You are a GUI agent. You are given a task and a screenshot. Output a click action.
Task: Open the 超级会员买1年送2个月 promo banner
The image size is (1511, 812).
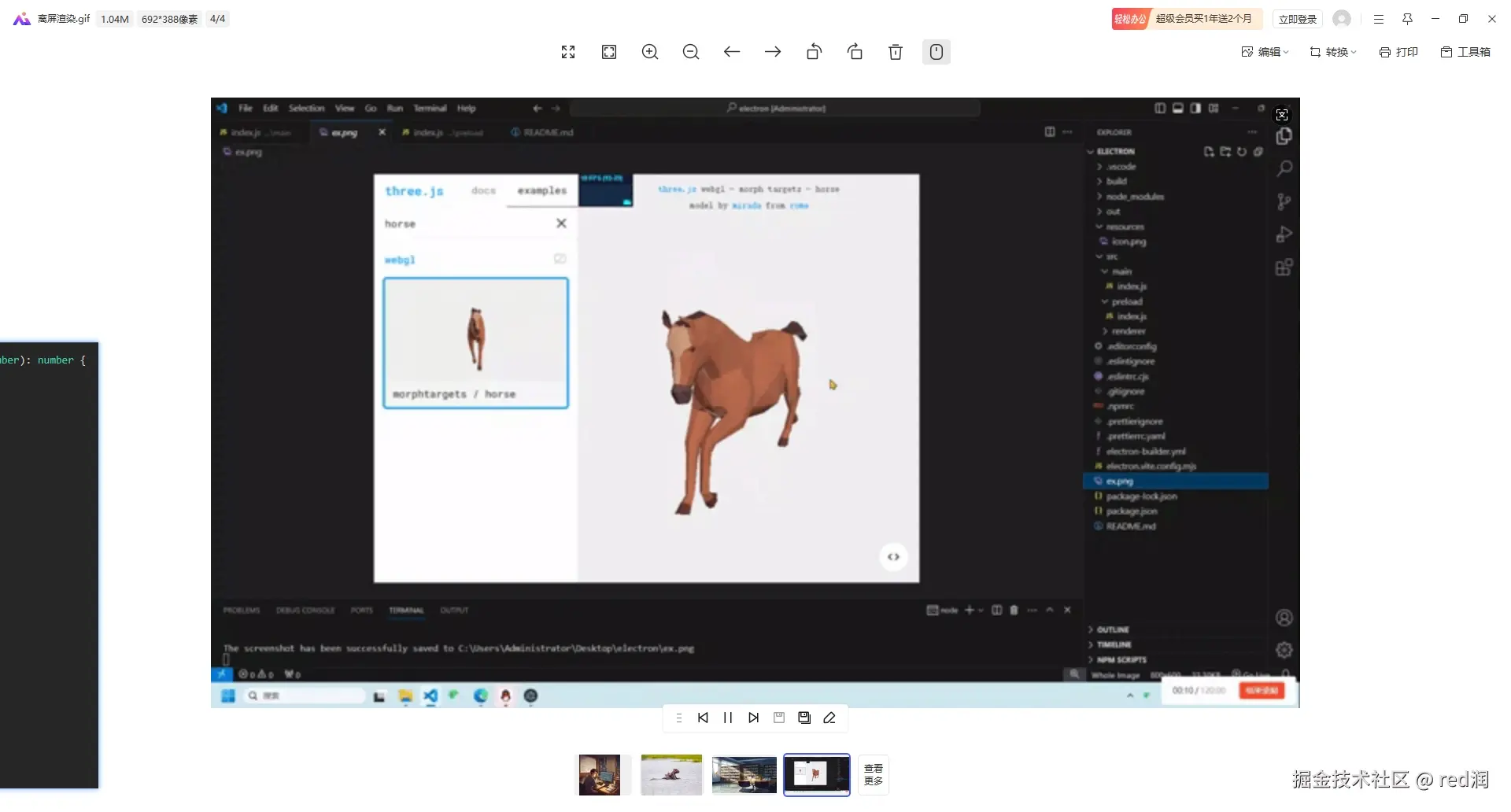(x=1187, y=19)
